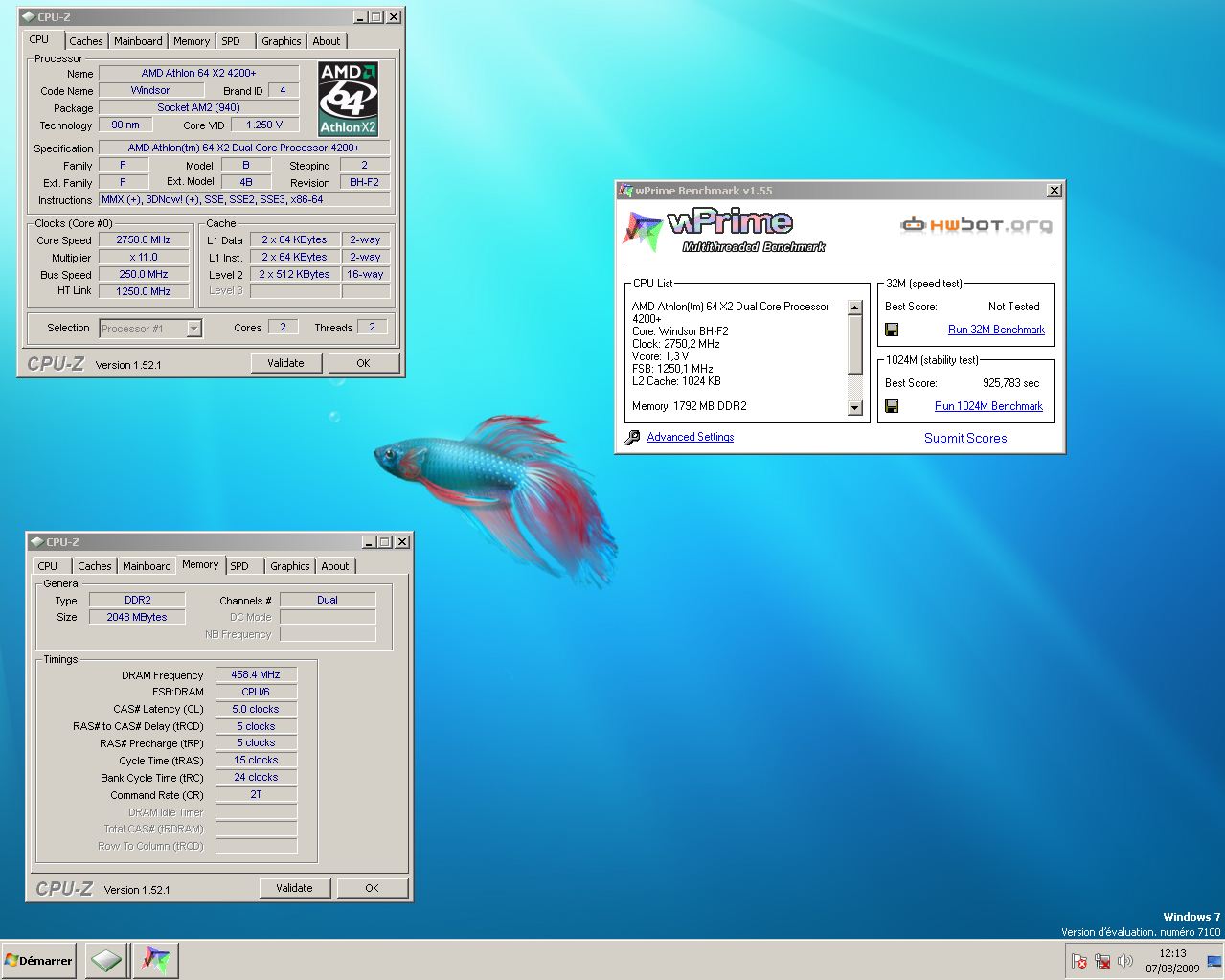Click the DRAM Frequency value 458.4 MHz
The height and width of the screenshot is (980, 1225).
point(256,674)
